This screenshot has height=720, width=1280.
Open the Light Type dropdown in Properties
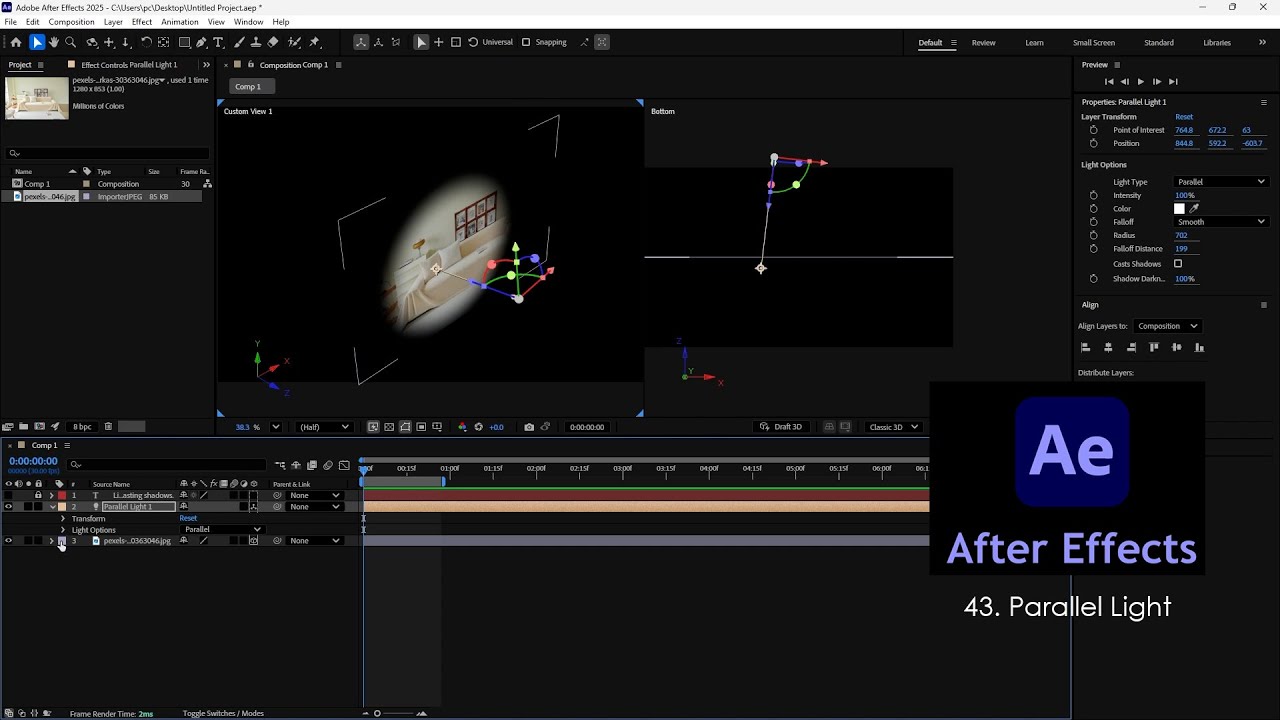tap(1221, 182)
